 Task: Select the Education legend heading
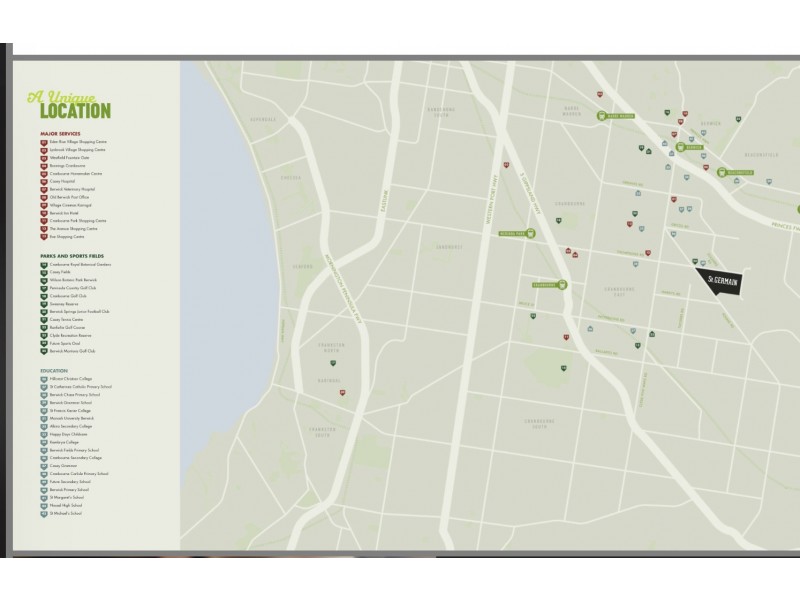point(54,371)
